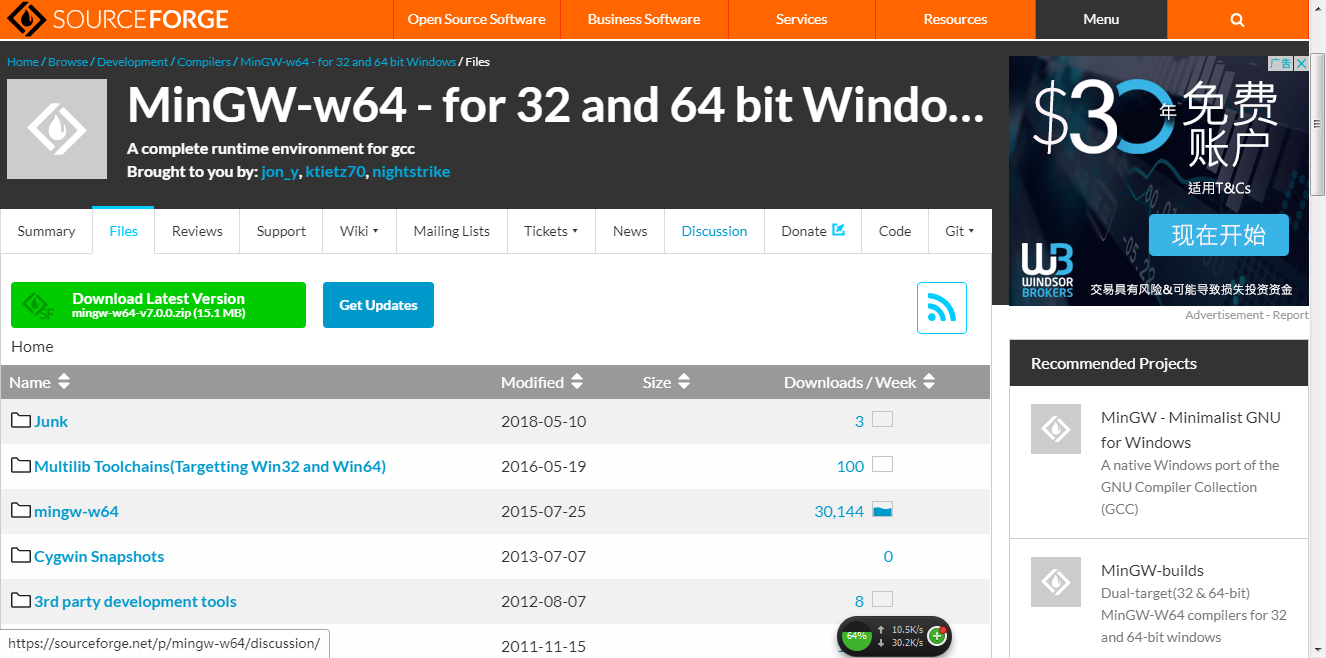This screenshot has height=658, width=1326.
Task: Open the Resources menu
Action: tap(955, 19)
